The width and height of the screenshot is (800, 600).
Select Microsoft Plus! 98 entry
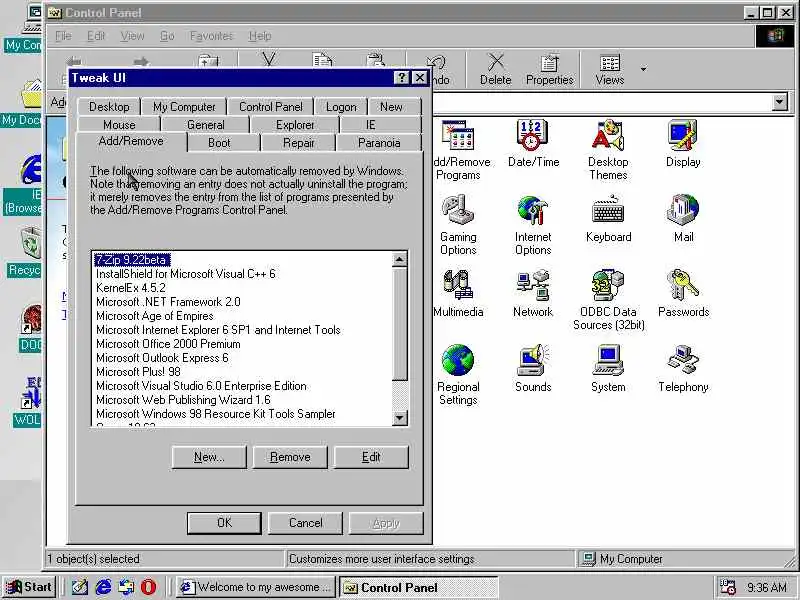138,372
